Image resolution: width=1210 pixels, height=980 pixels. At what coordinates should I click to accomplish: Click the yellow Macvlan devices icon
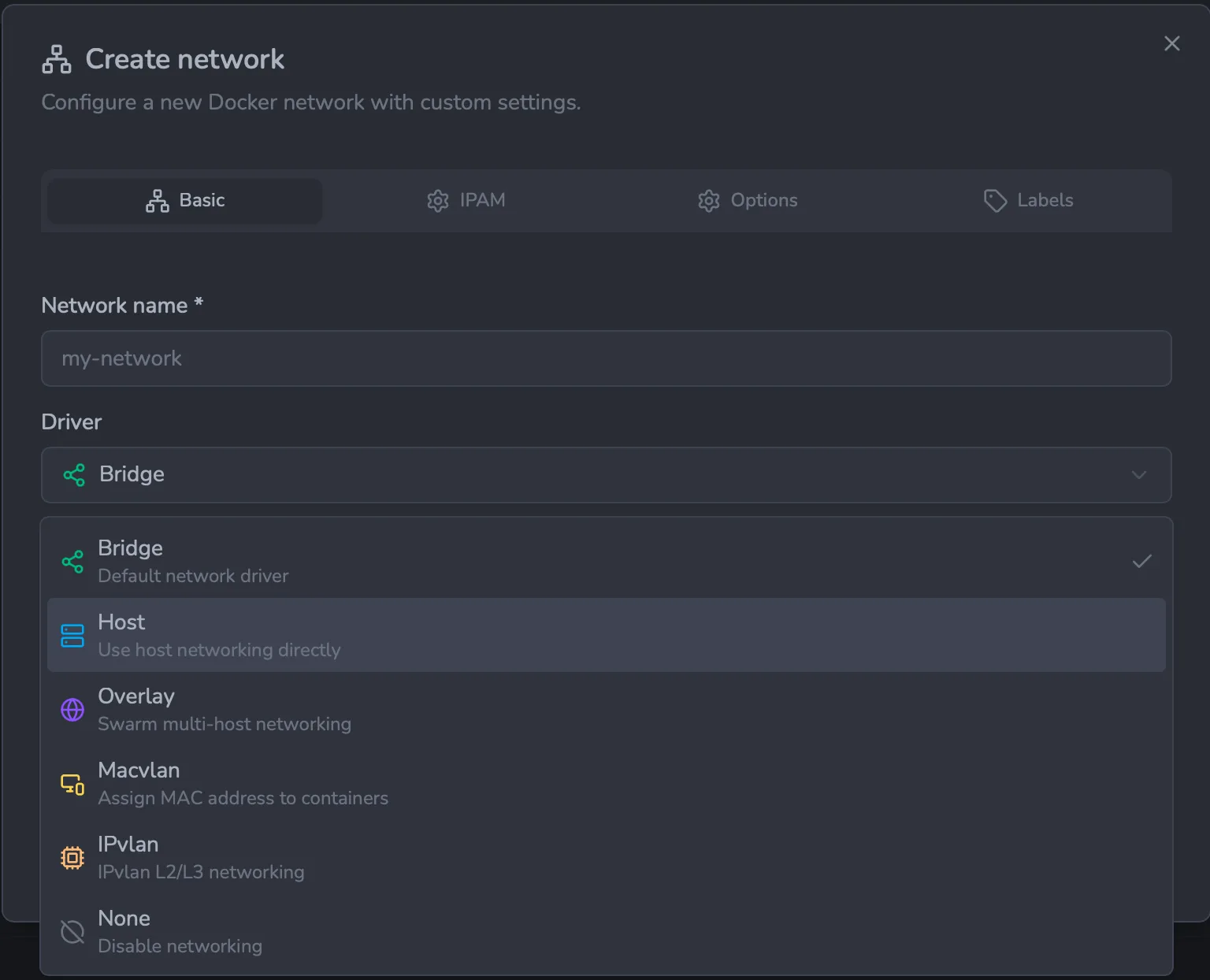point(72,784)
